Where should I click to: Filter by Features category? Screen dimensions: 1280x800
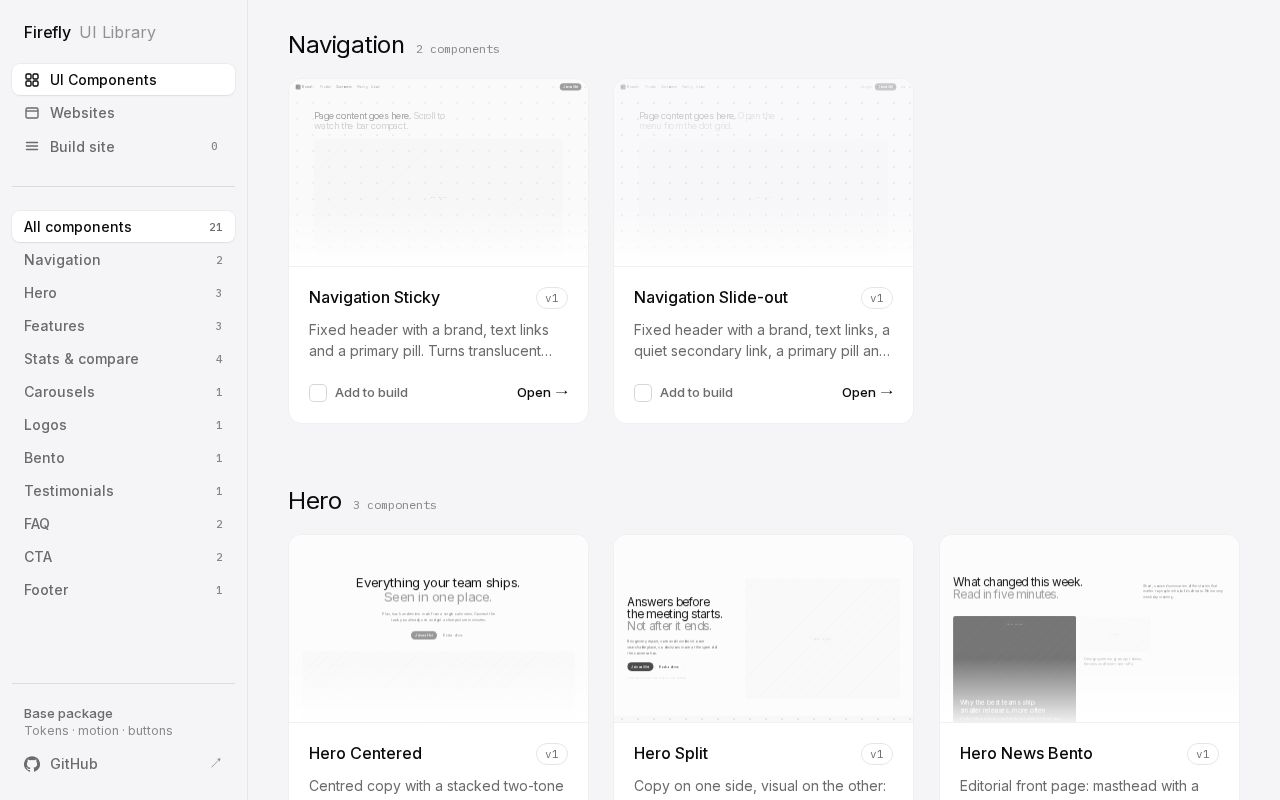[123, 326]
